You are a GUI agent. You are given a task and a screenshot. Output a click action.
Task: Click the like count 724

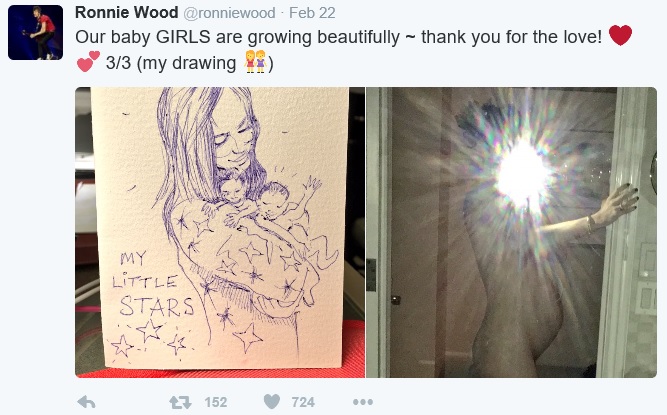(304, 402)
